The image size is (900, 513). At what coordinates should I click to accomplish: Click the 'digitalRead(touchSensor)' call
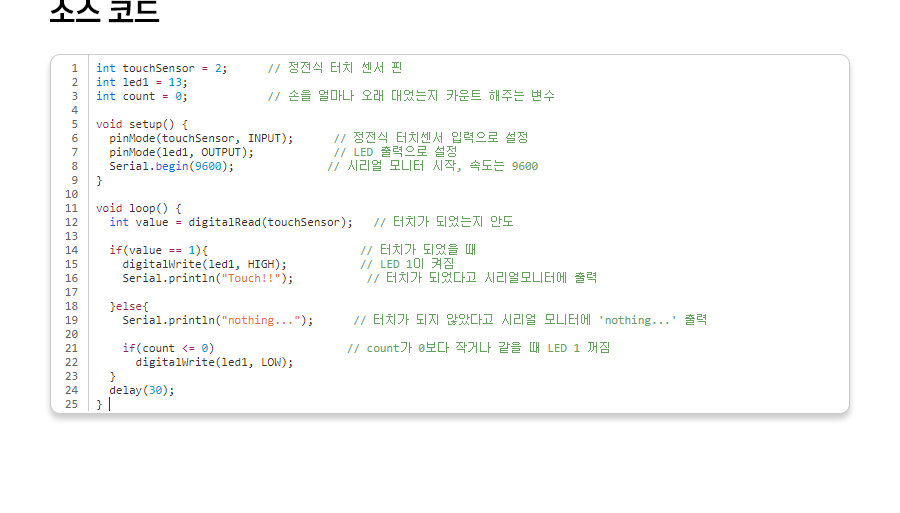click(x=270, y=222)
